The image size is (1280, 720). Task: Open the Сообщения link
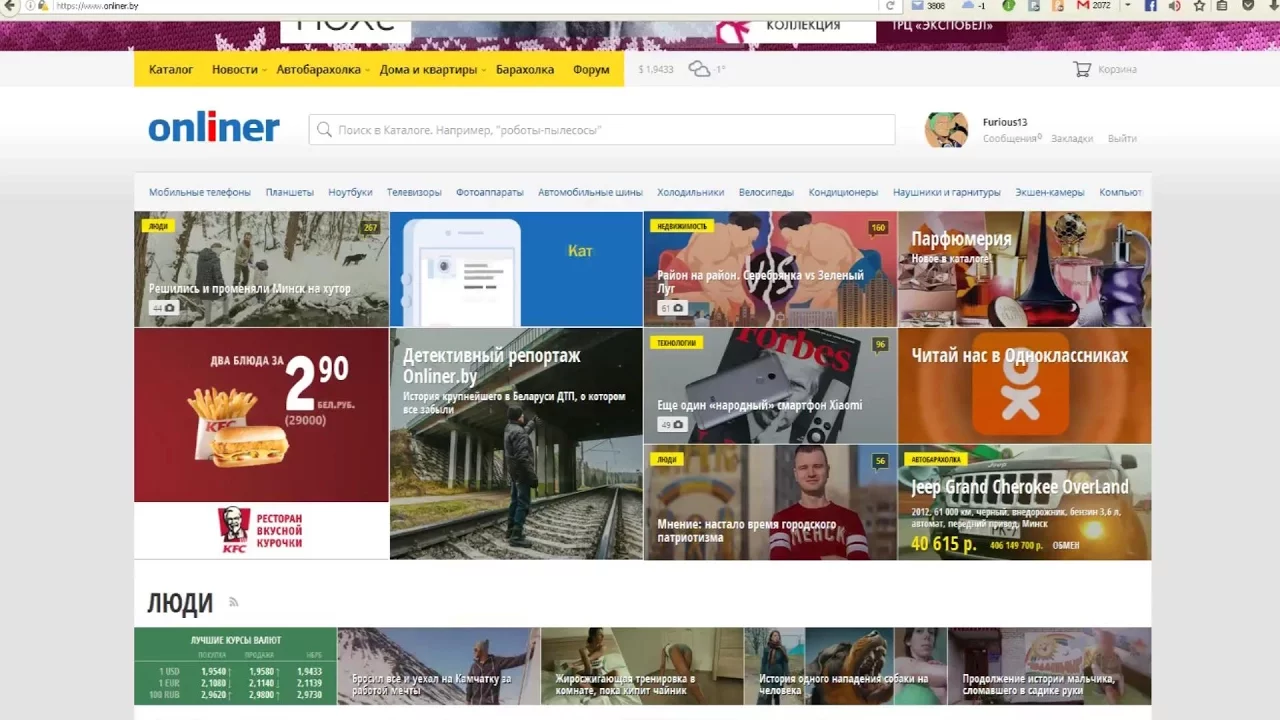click(x=1012, y=139)
